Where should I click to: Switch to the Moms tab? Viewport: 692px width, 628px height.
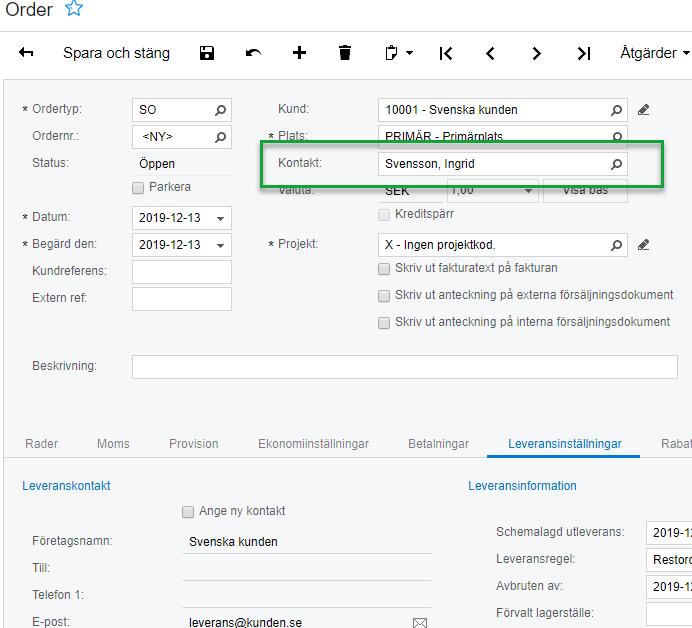113,444
